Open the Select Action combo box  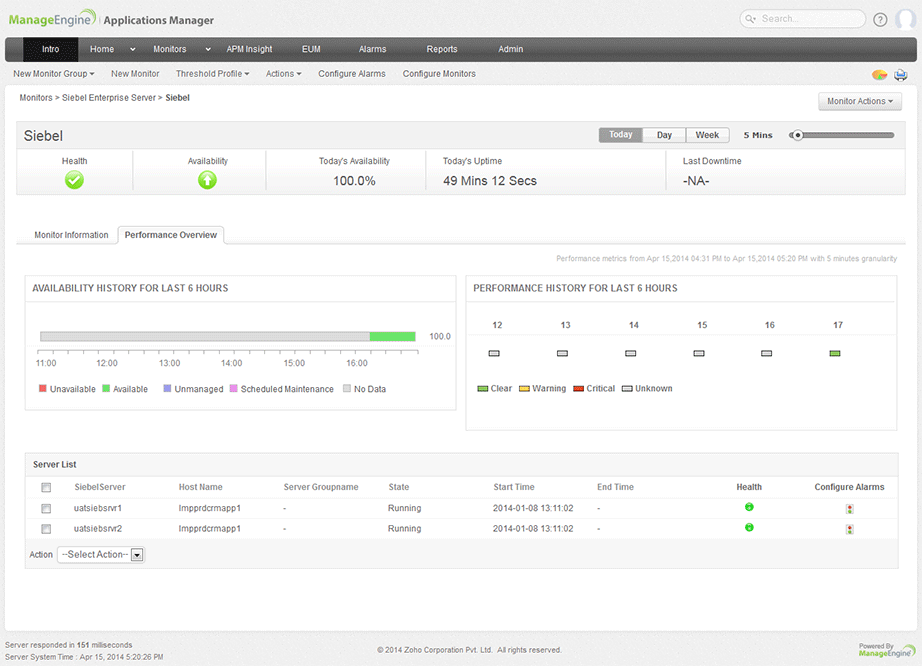coord(101,554)
